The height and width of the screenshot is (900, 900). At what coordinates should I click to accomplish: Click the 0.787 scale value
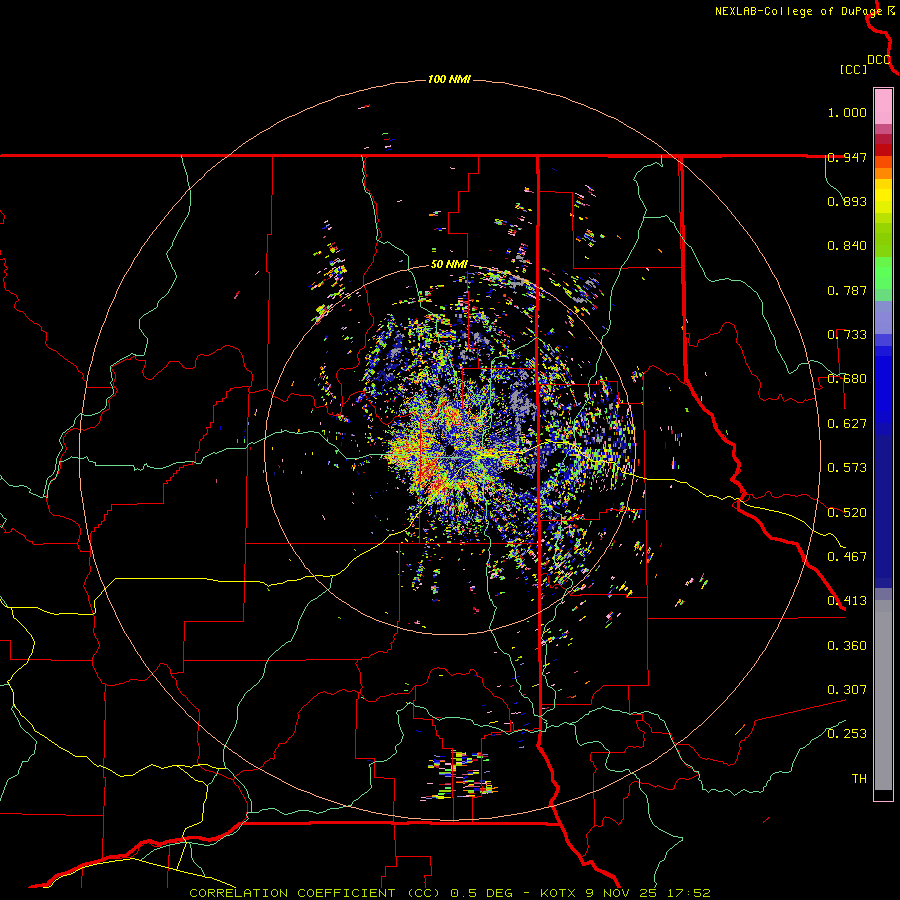847,290
